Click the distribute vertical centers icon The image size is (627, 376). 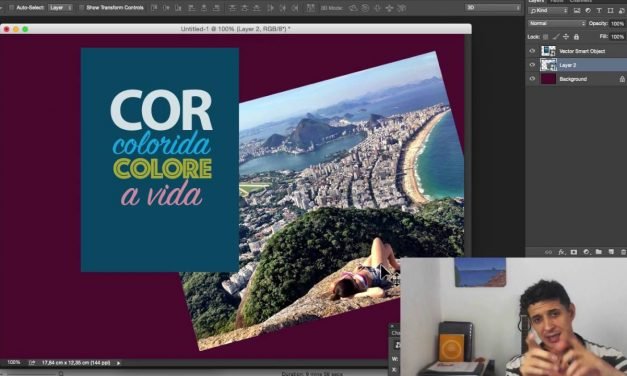245,8
